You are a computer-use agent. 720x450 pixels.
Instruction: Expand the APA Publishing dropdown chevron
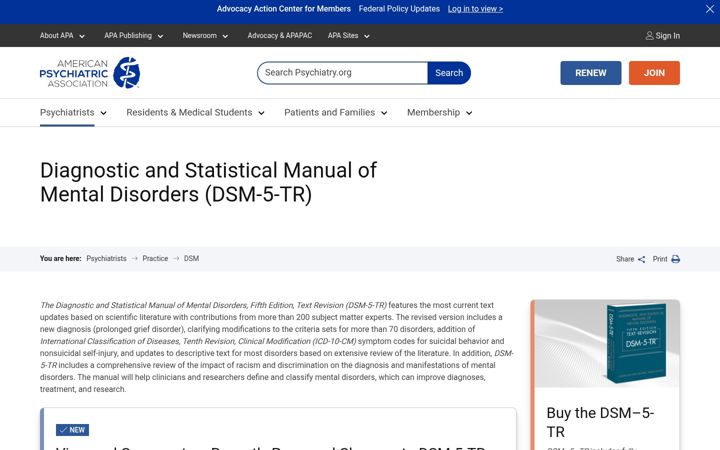160,36
